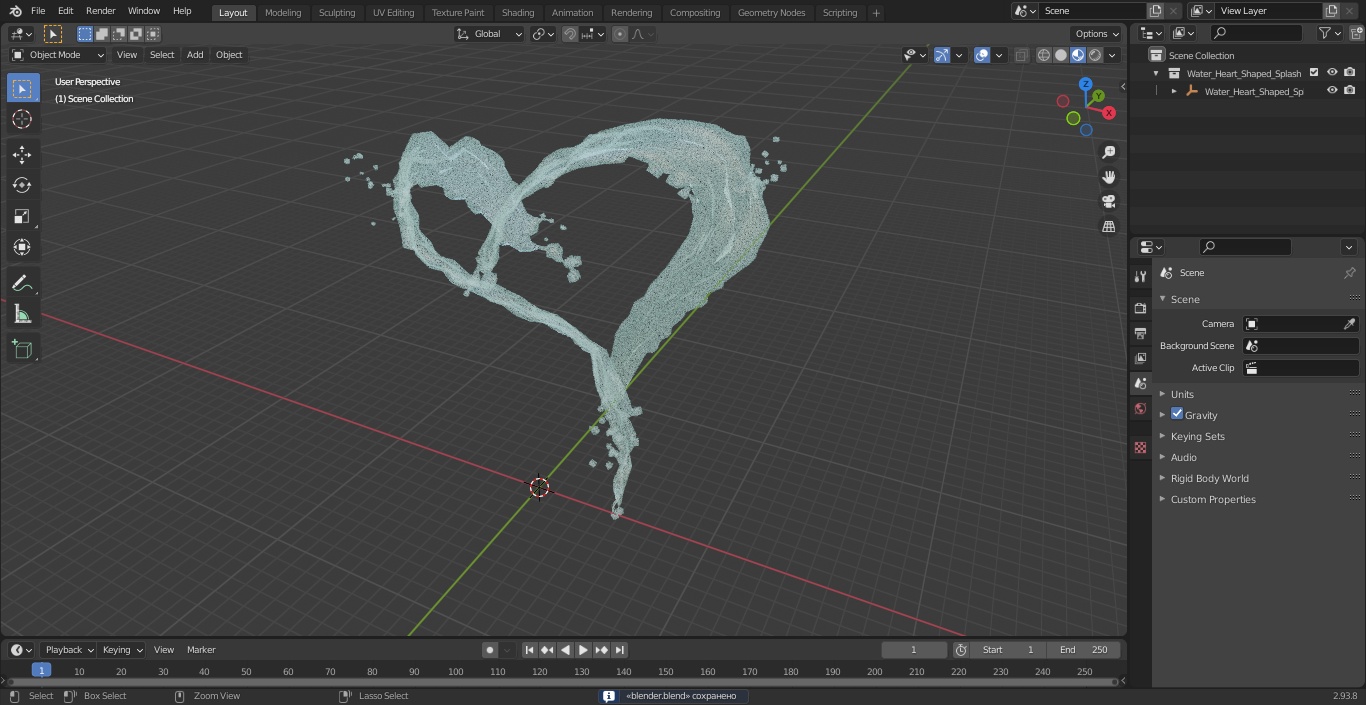1366x705 pixels.
Task: Click the viewport zoom magnifier icon
Action: coord(1109,152)
